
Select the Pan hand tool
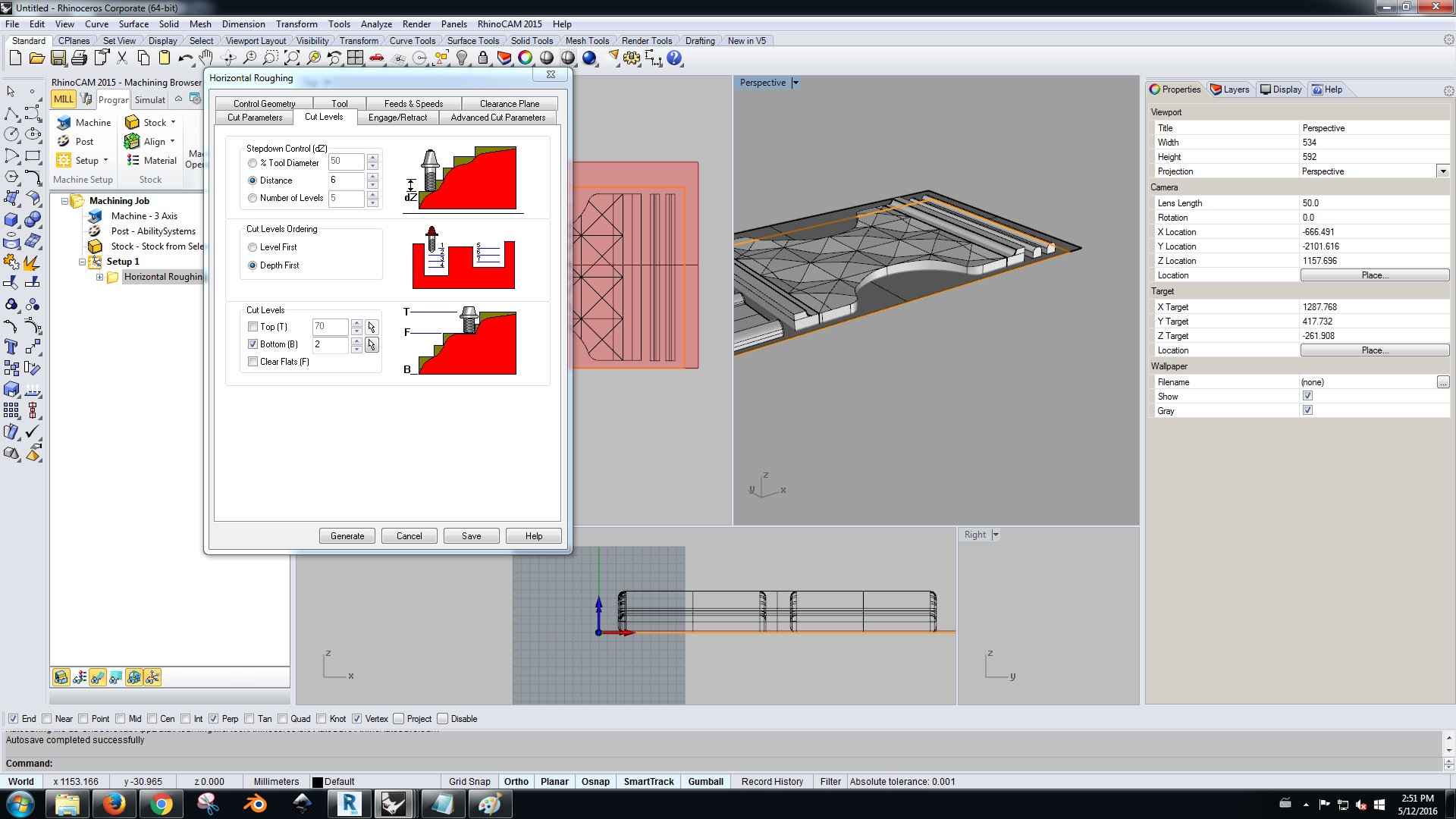click(x=206, y=58)
